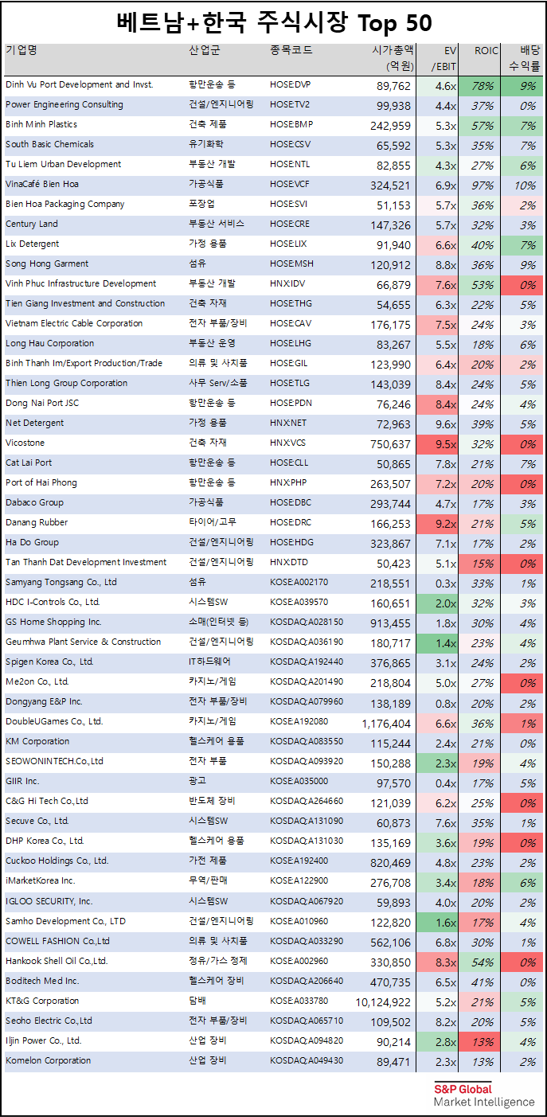Click Vietnam Electric Cable Corporation name
Viewport: 547px width, 1117px height.
coord(74,324)
